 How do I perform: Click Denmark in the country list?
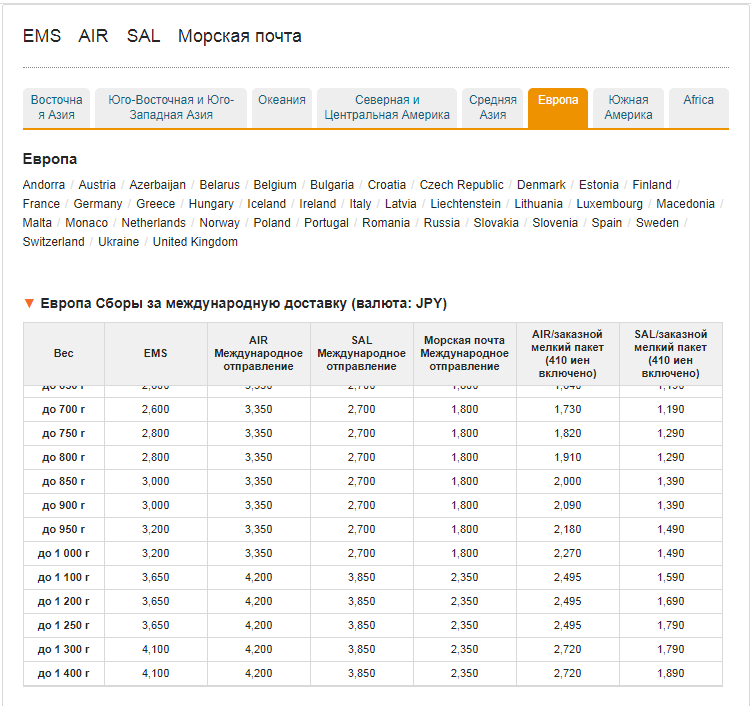click(x=541, y=185)
